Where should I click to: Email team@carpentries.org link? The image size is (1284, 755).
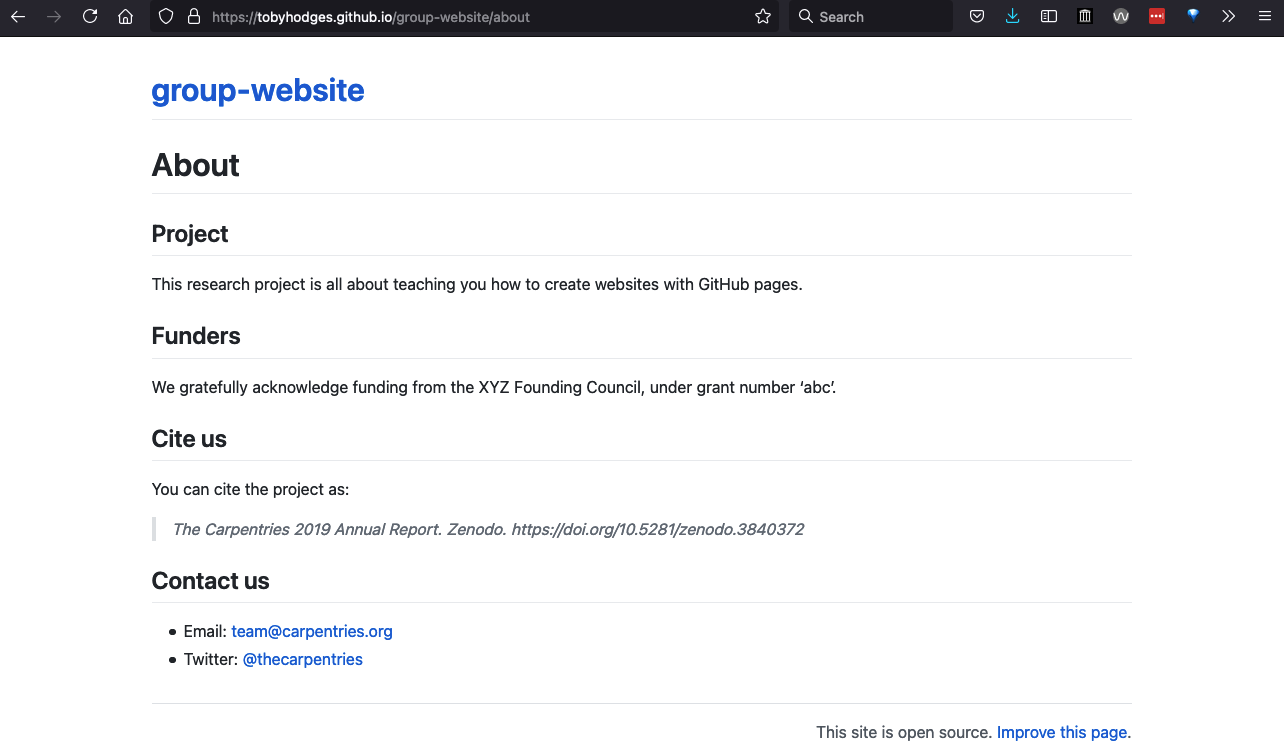click(312, 631)
